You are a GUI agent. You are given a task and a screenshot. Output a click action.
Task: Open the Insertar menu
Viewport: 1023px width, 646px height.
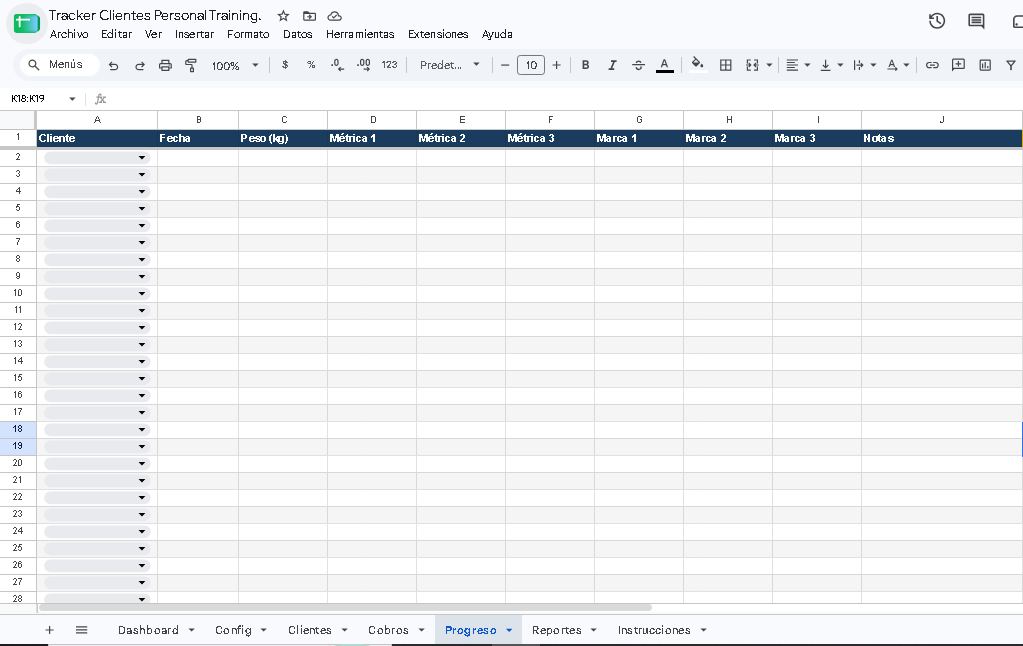point(194,34)
